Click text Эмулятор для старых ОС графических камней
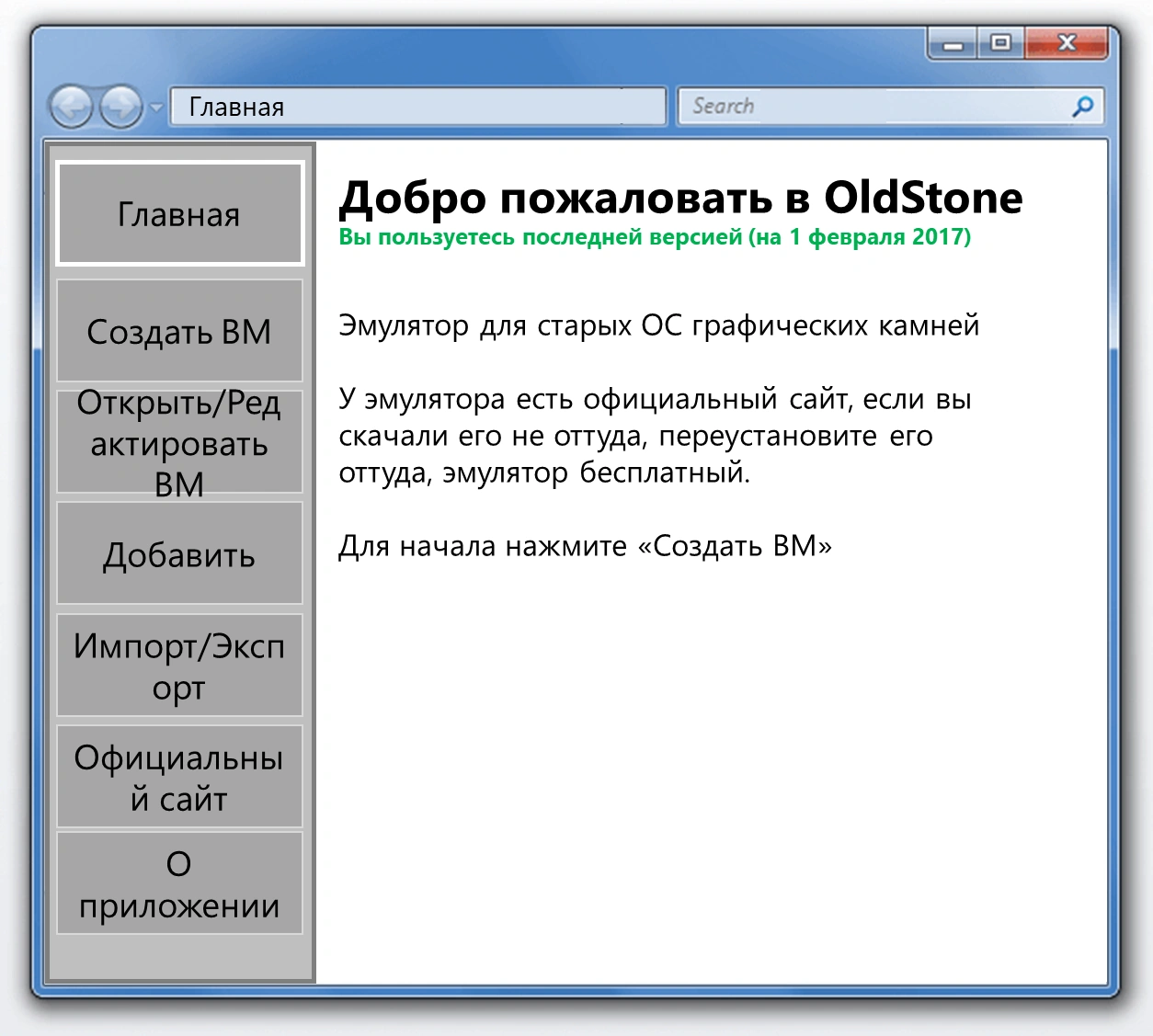Screen dimensions: 1153x1036 click(659, 325)
